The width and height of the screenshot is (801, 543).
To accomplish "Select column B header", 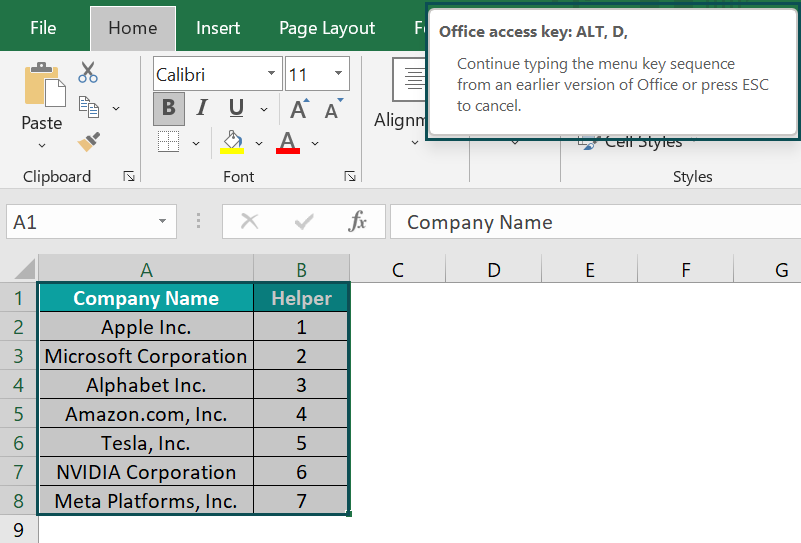I will tap(301, 269).
